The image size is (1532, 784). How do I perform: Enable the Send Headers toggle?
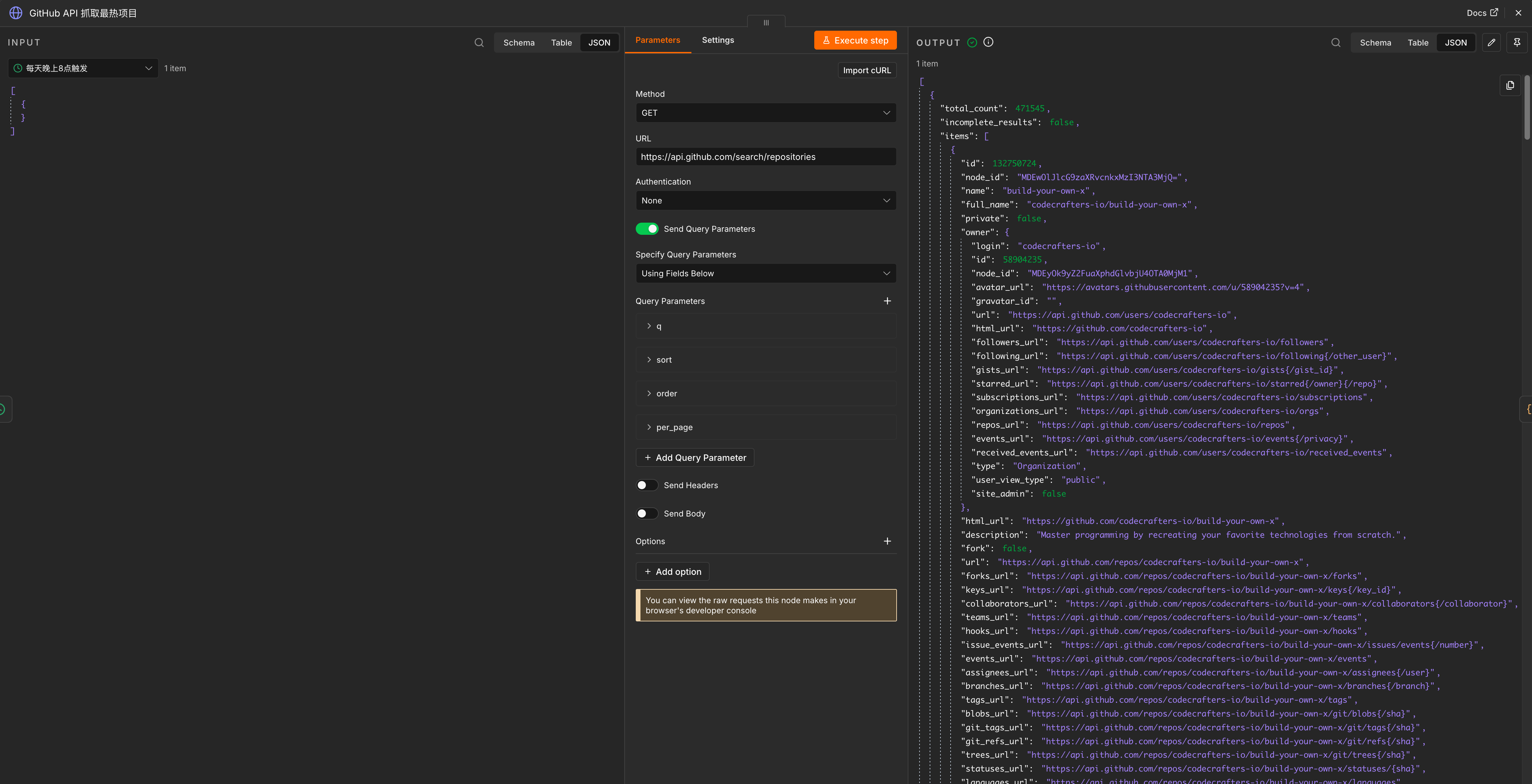point(647,486)
